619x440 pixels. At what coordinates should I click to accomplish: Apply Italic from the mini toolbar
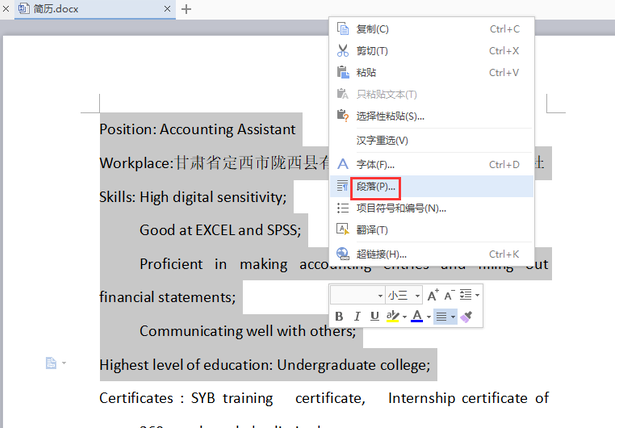tap(357, 316)
